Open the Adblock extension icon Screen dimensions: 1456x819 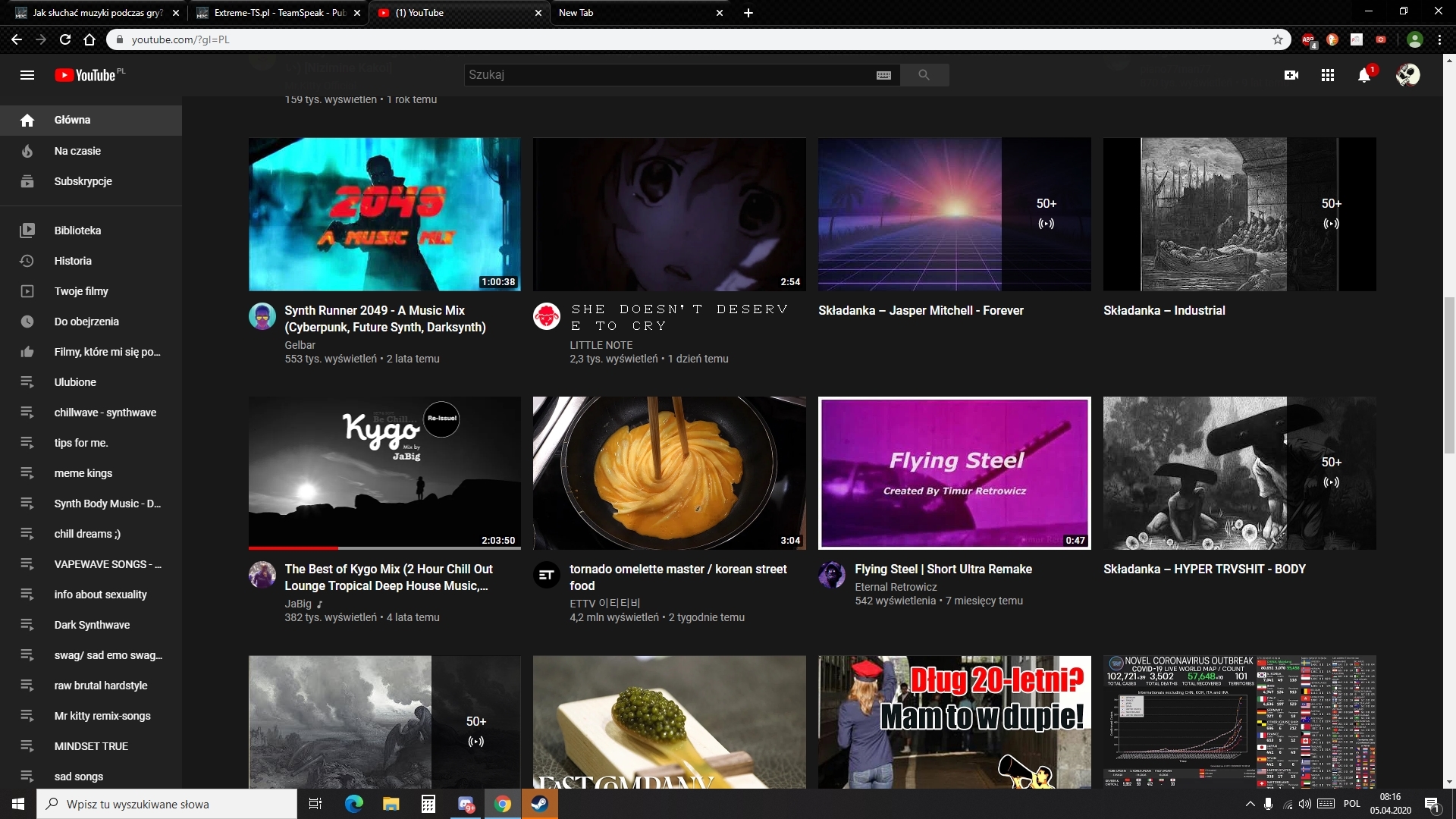tap(1308, 39)
